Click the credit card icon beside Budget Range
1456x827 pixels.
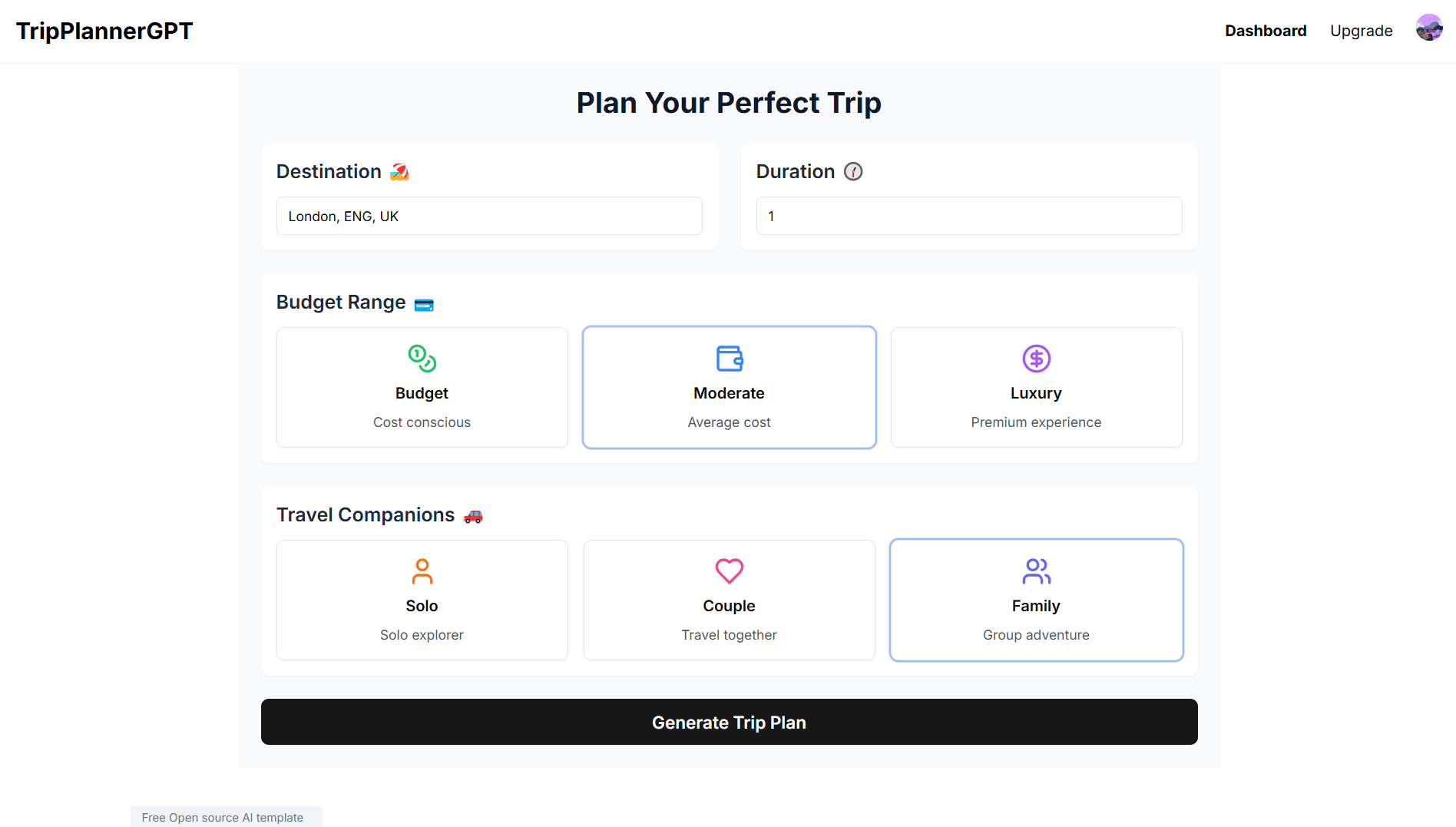[x=424, y=305]
